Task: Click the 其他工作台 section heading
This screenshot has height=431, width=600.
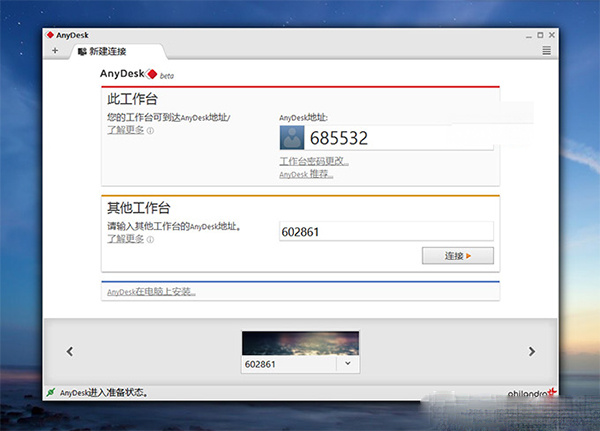Action: pos(139,208)
